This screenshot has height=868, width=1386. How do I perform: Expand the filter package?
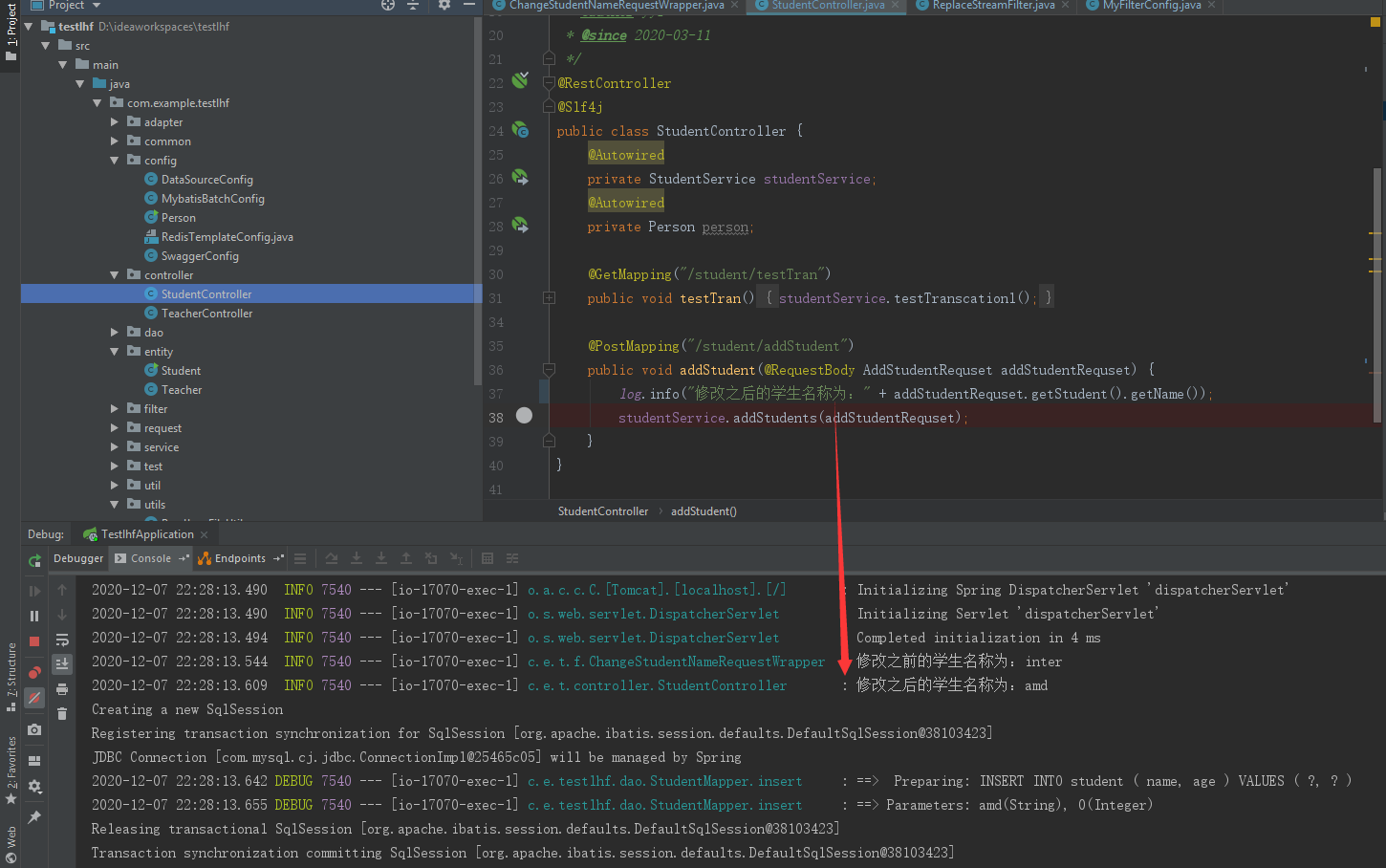click(114, 408)
